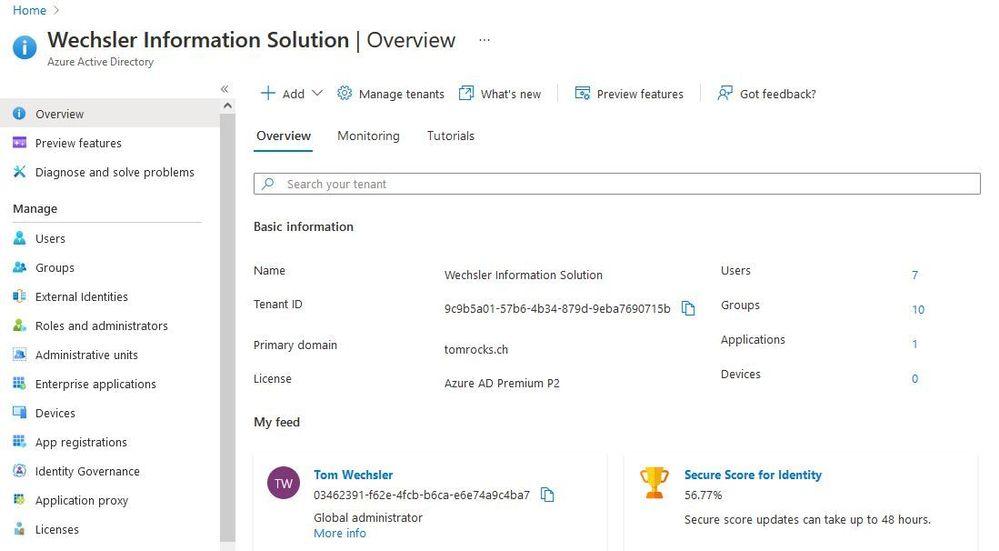Collapse the left navigation sidebar
This screenshot has width=999, height=551.
point(225,89)
